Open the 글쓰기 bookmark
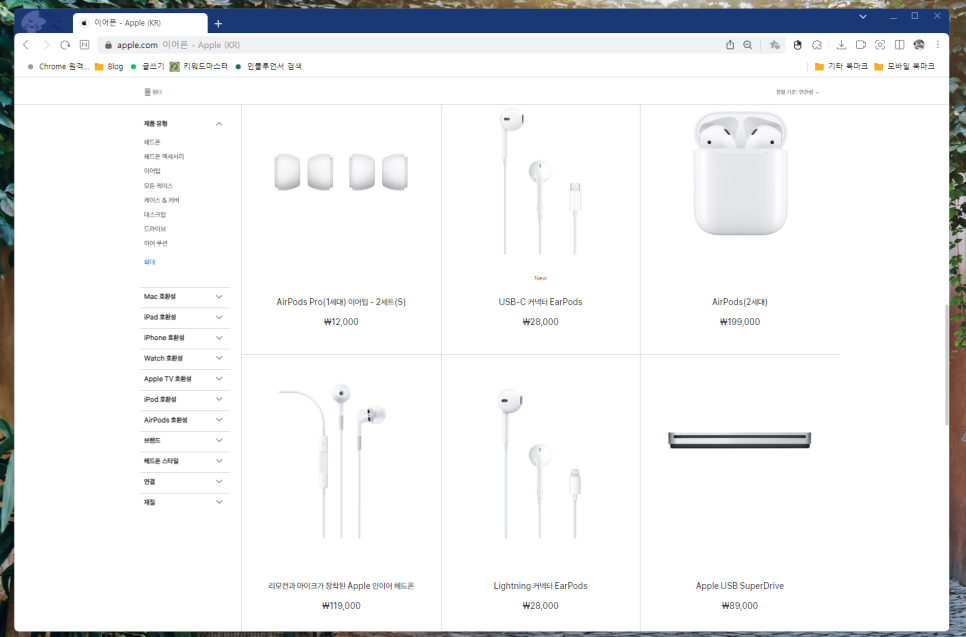The image size is (966, 637). tap(147, 67)
